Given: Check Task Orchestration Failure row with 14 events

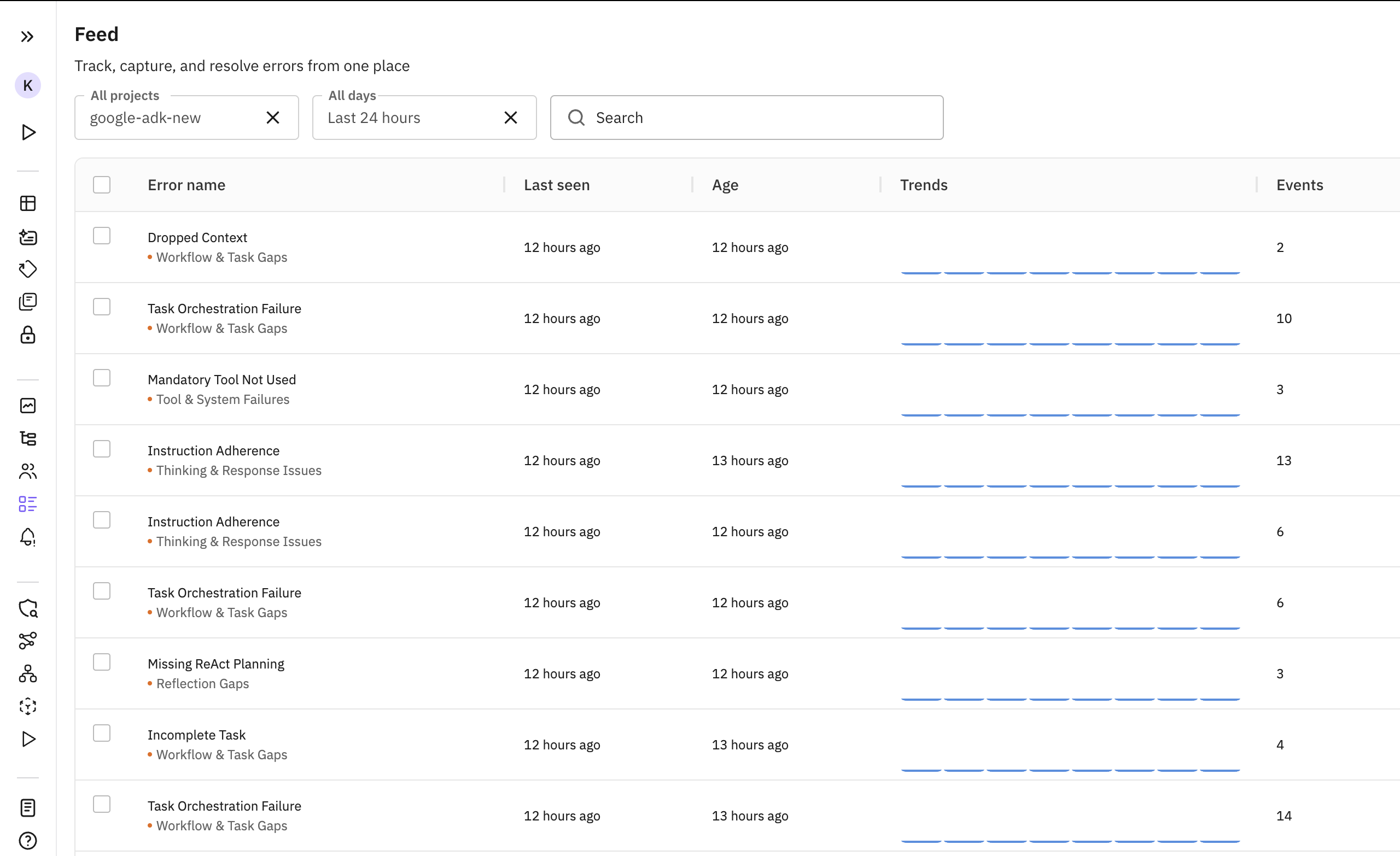Looking at the screenshot, I should coord(102,804).
